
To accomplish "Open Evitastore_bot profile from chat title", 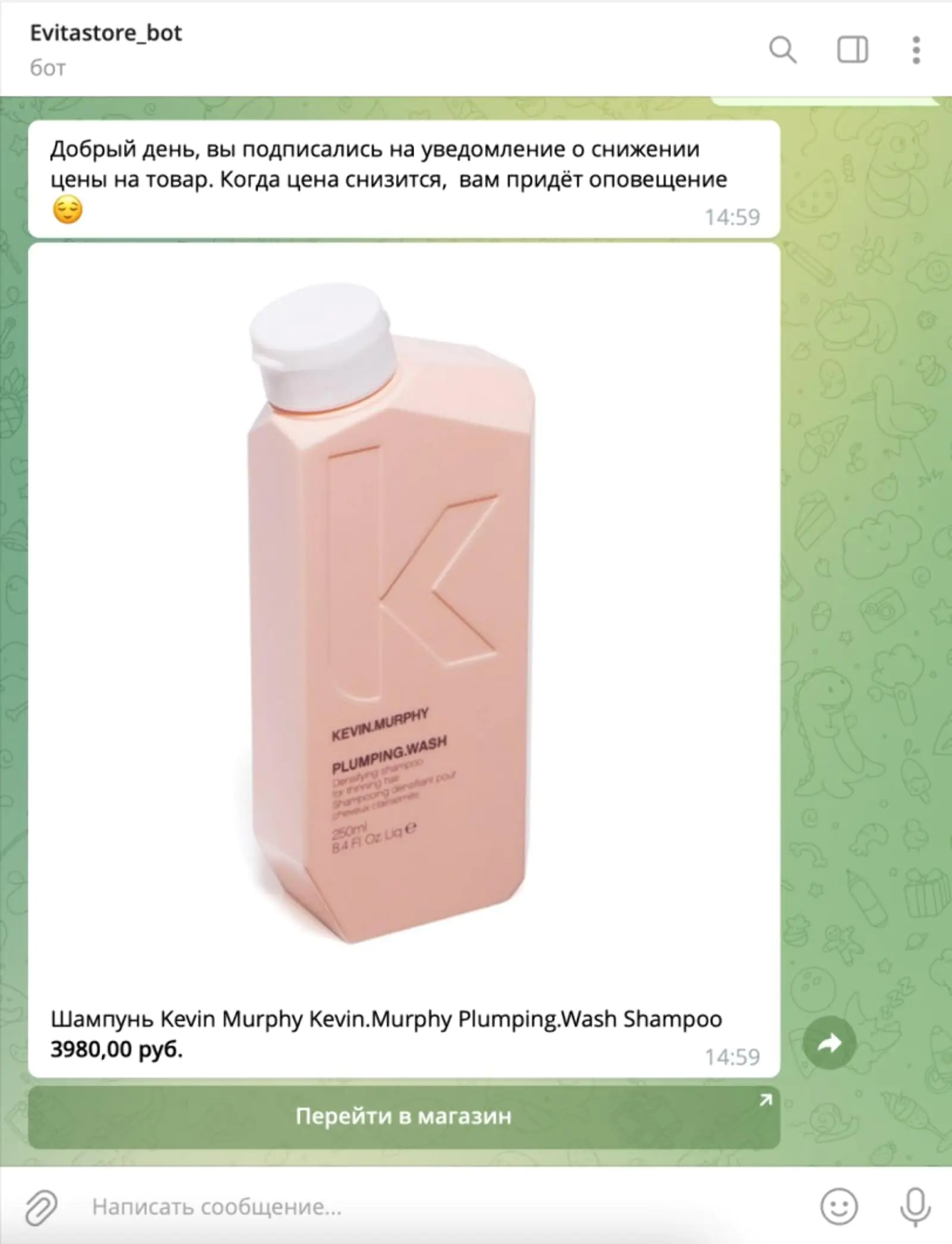I will 106,33.
